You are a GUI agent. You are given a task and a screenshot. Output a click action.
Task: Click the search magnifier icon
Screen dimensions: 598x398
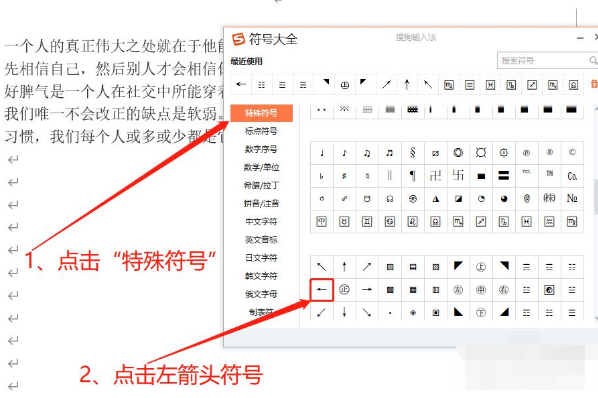593,60
